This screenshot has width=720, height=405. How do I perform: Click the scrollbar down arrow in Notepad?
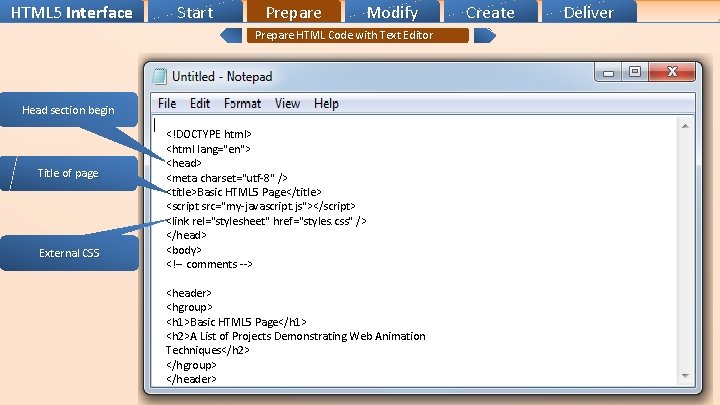pos(685,376)
